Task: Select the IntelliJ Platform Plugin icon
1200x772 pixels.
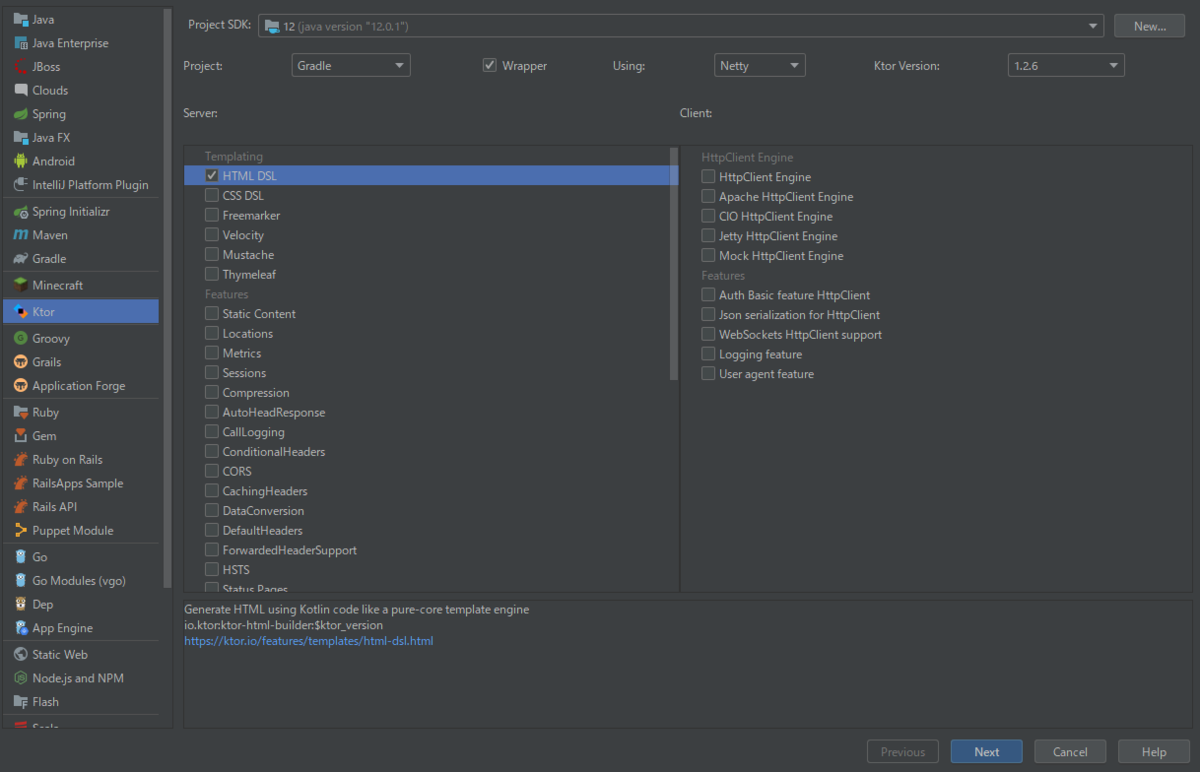Action: click(21, 185)
